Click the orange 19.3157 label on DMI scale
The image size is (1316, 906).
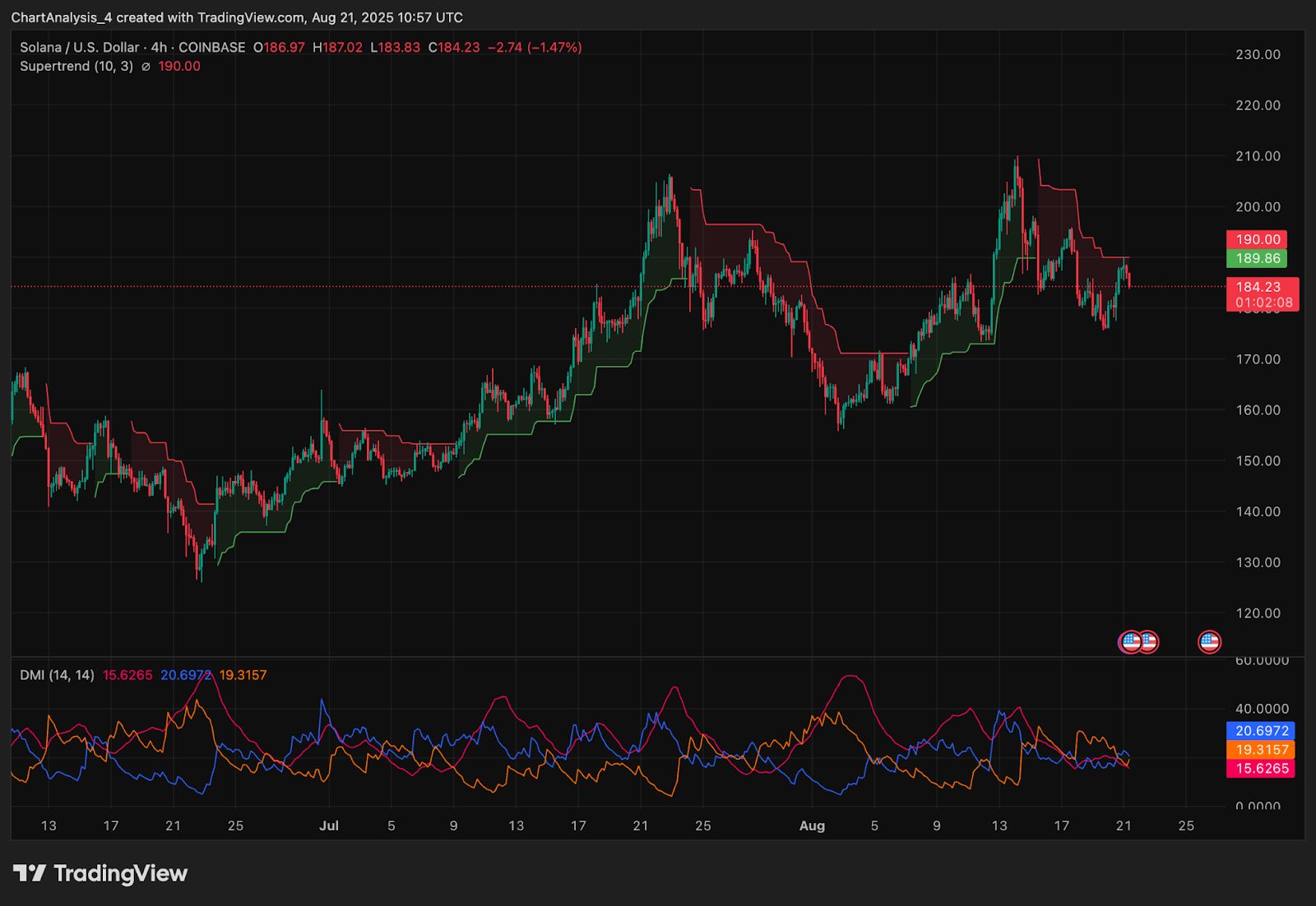click(1261, 750)
